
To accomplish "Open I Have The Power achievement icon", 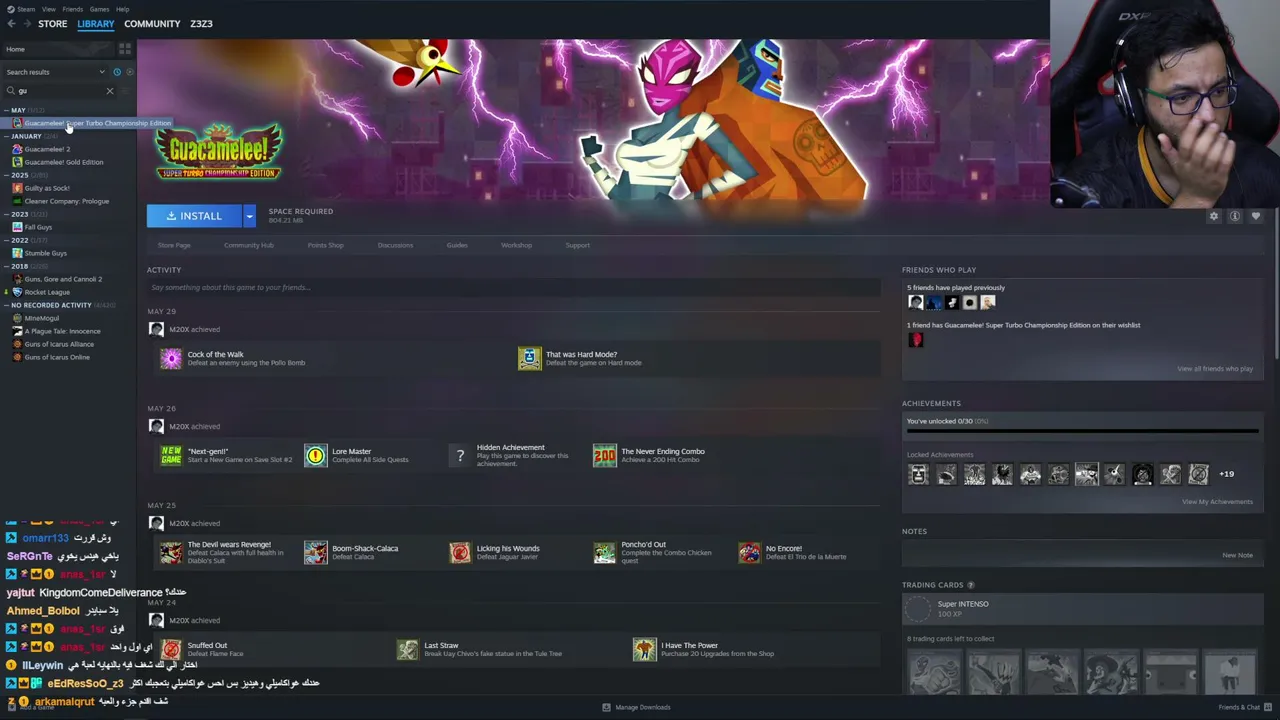I will (644, 649).
